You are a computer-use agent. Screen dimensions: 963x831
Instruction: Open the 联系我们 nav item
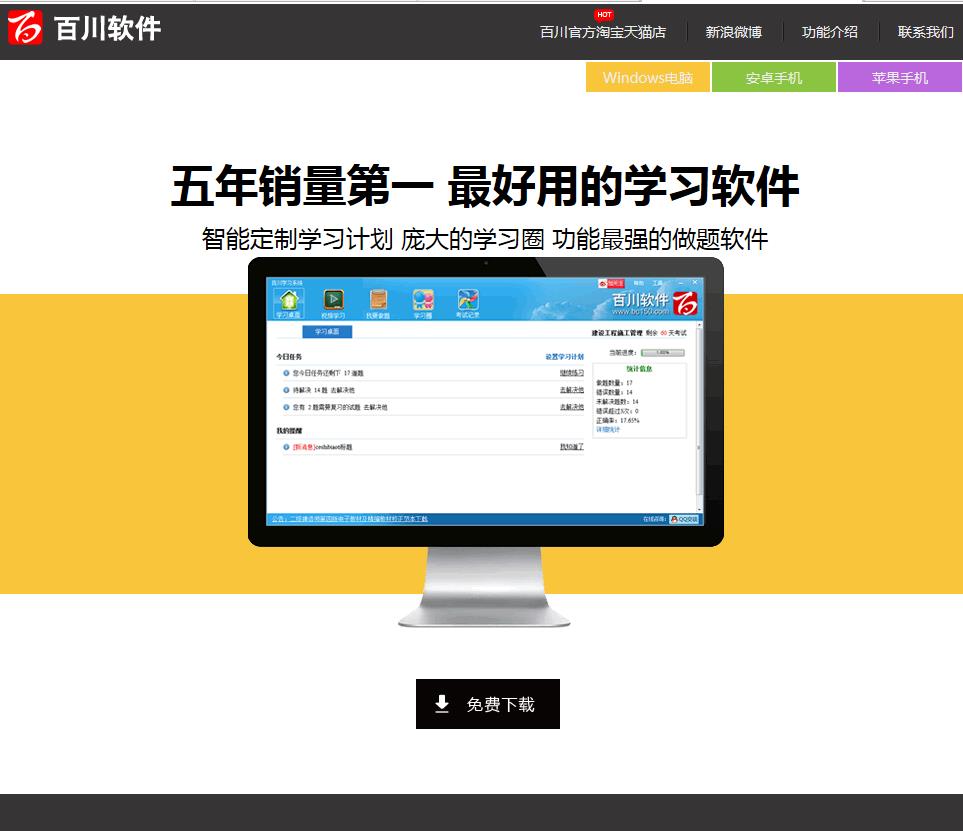(926, 32)
